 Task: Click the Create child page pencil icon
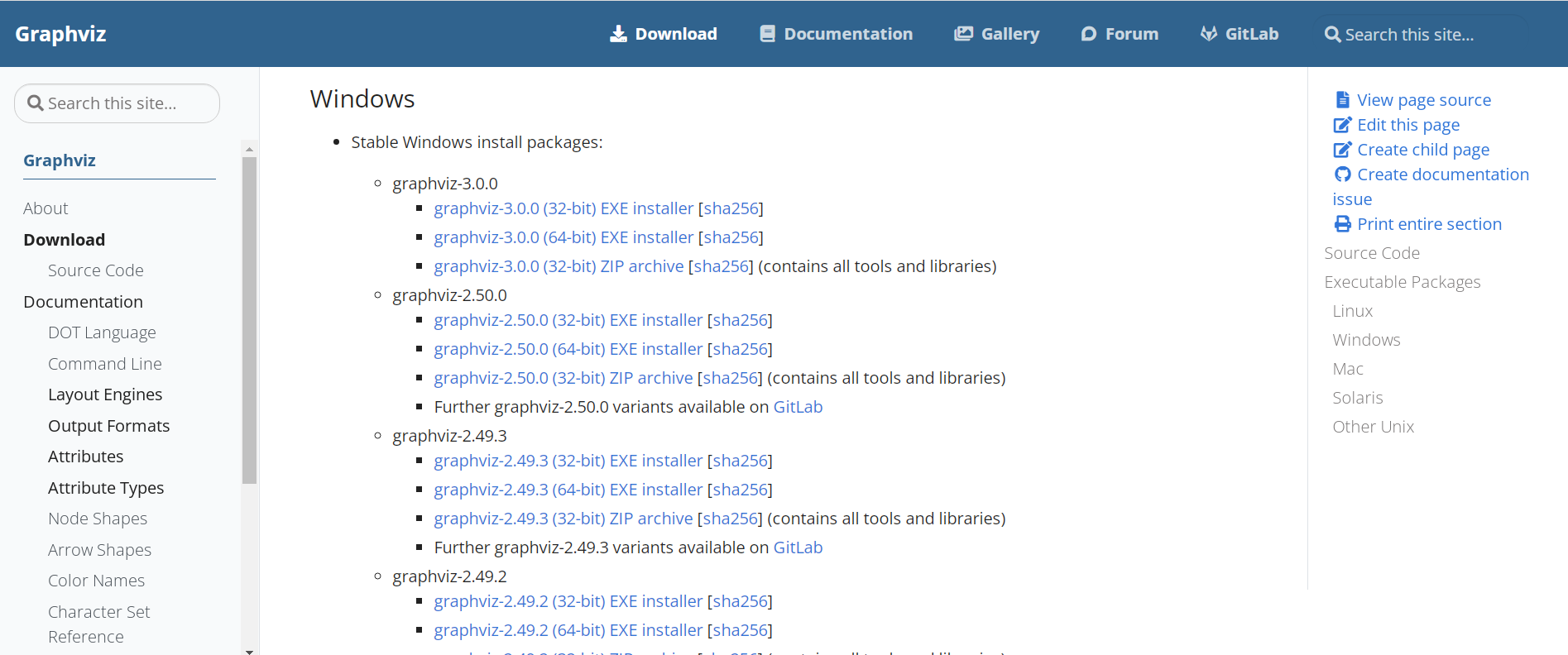coord(1342,150)
